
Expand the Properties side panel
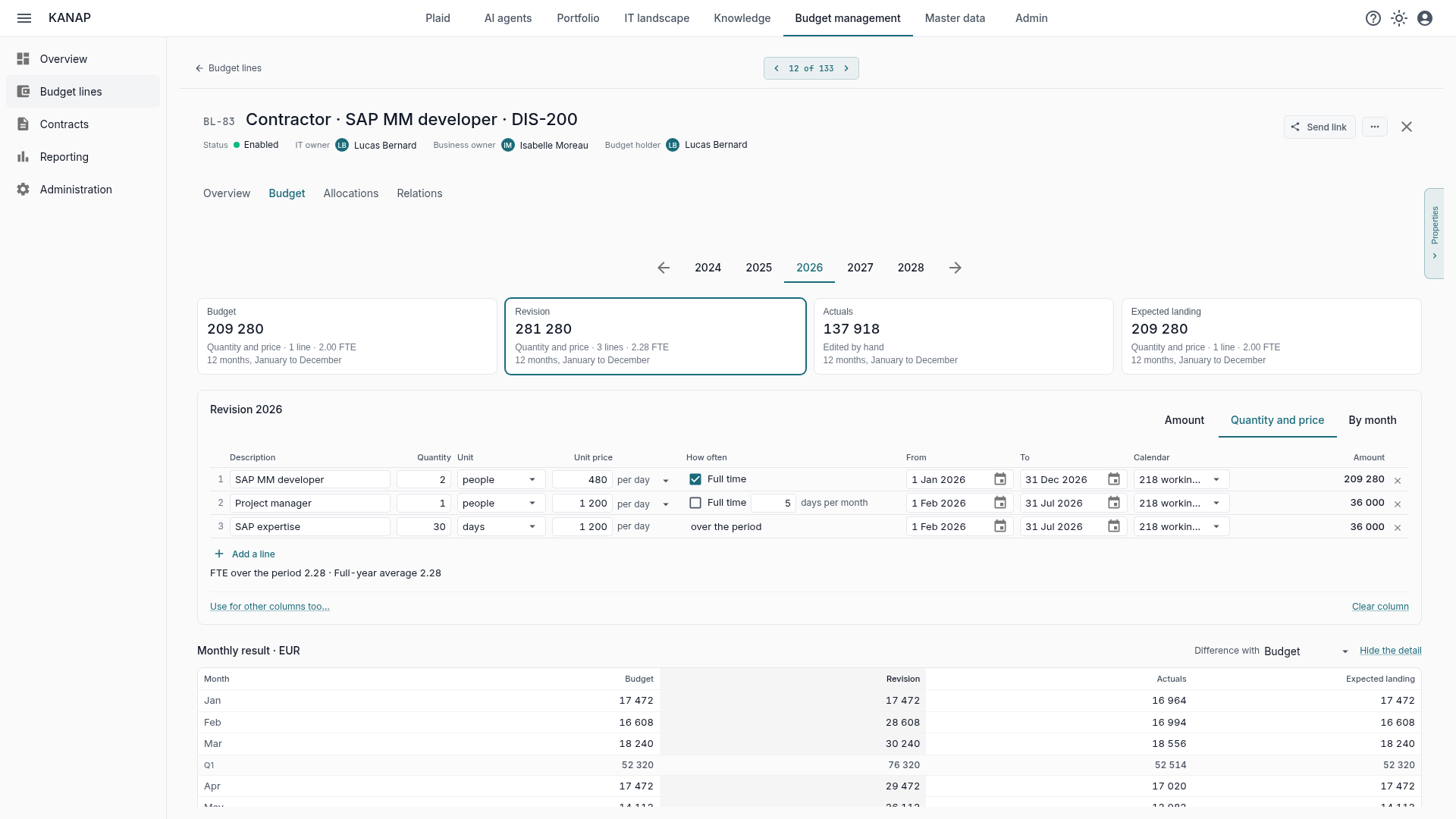tap(1434, 234)
